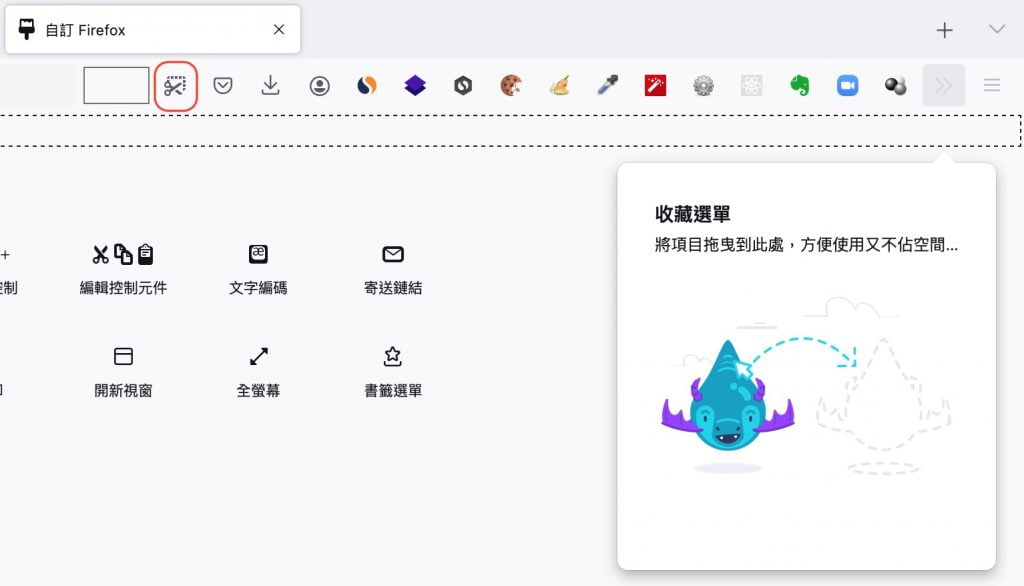Click the Firefox account avatar icon
Screen dimensions: 1024x586
click(x=319, y=86)
